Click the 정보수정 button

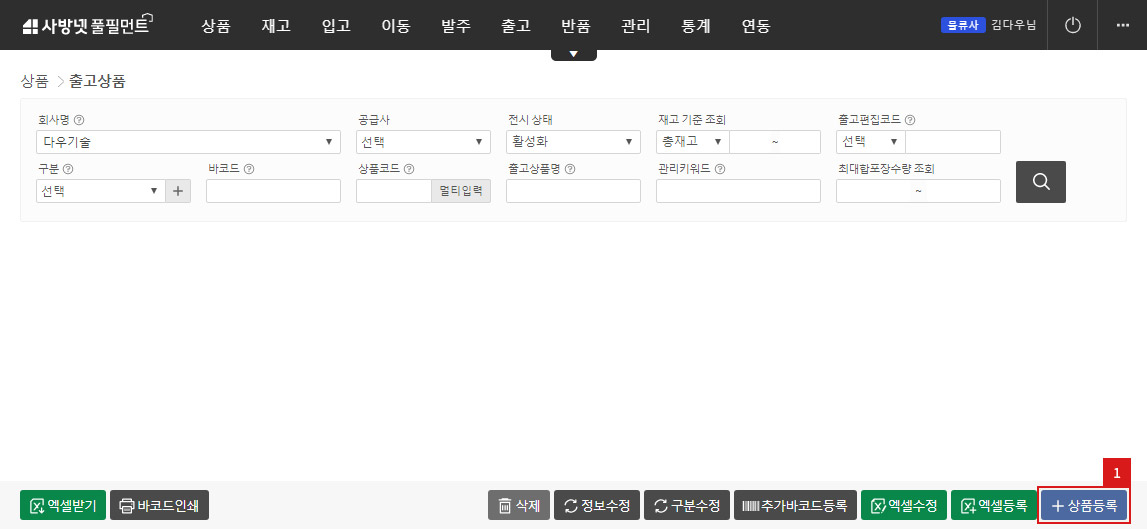click(597, 505)
